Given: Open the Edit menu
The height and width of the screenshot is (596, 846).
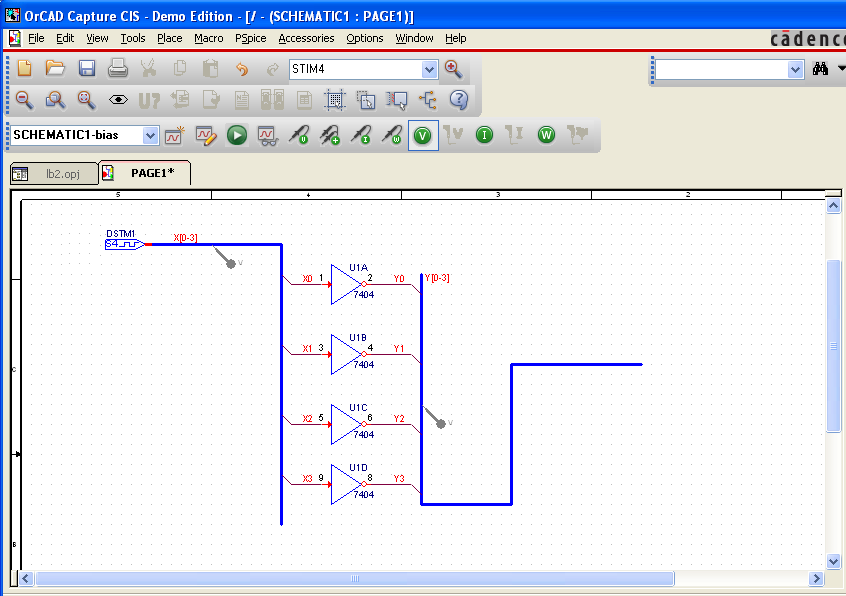Looking at the screenshot, I should pyautogui.click(x=65, y=38).
